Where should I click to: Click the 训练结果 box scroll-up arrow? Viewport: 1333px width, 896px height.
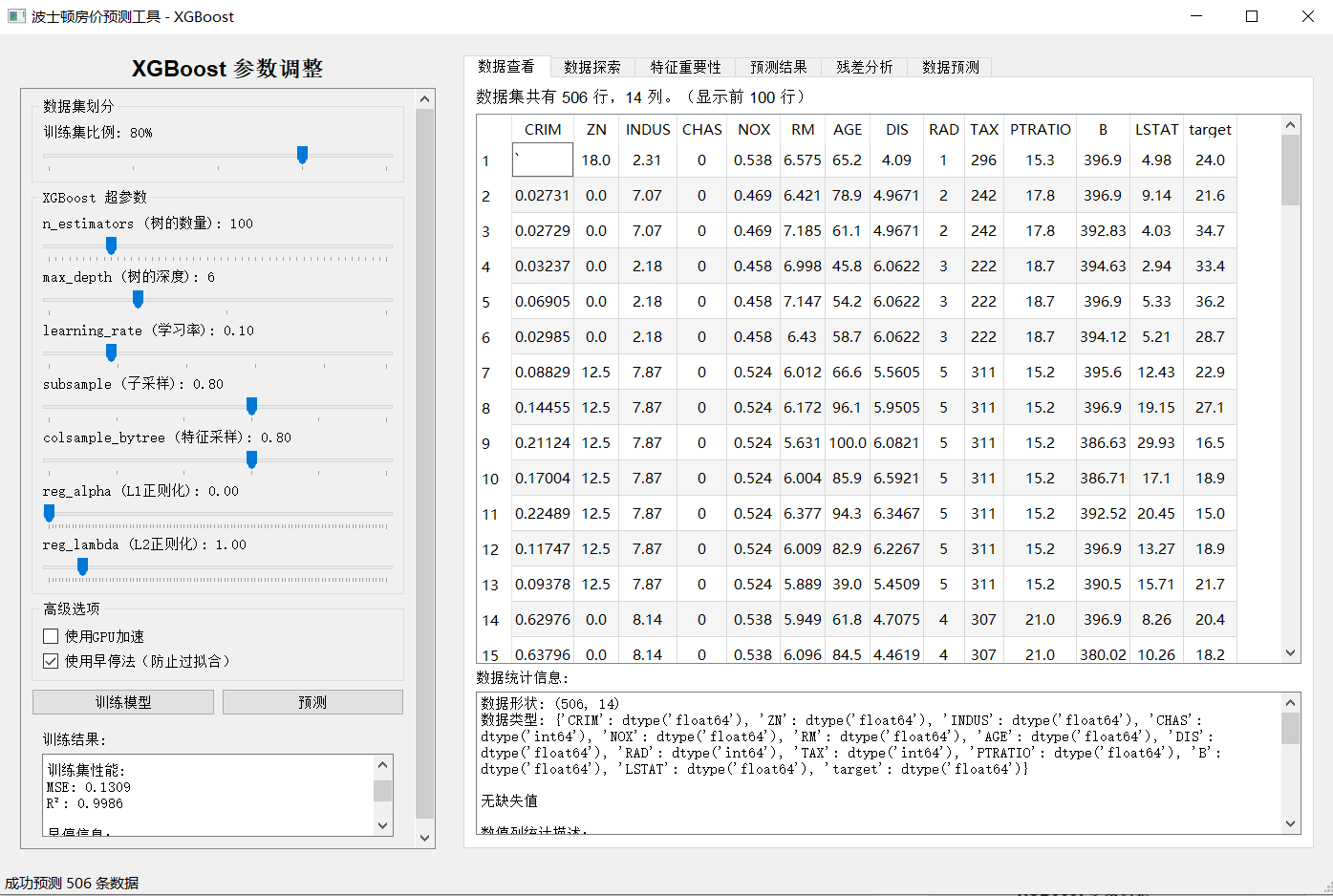pos(382,765)
